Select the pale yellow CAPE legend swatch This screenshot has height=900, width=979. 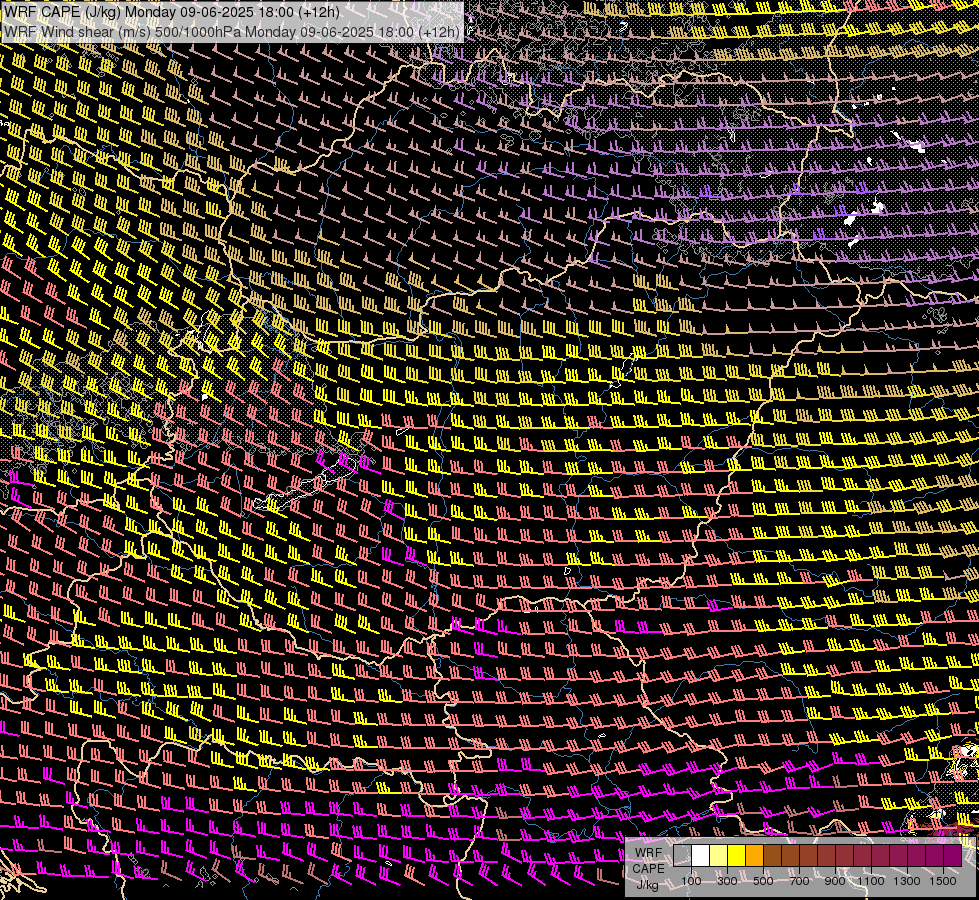tap(719, 856)
